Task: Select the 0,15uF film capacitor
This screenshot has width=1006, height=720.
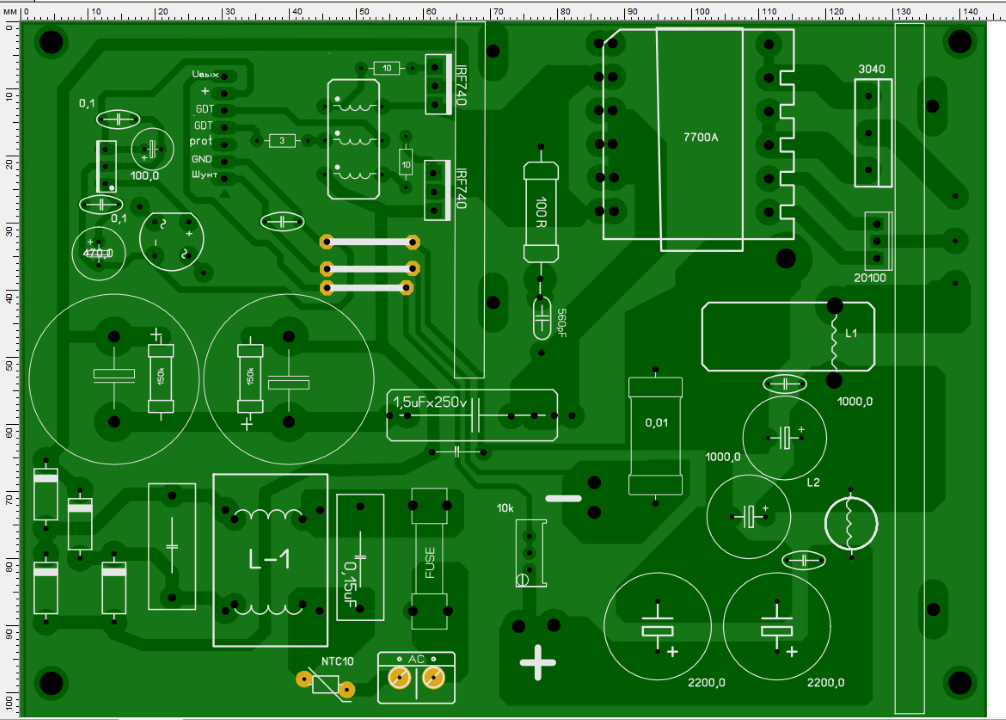Action: [x=359, y=557]
